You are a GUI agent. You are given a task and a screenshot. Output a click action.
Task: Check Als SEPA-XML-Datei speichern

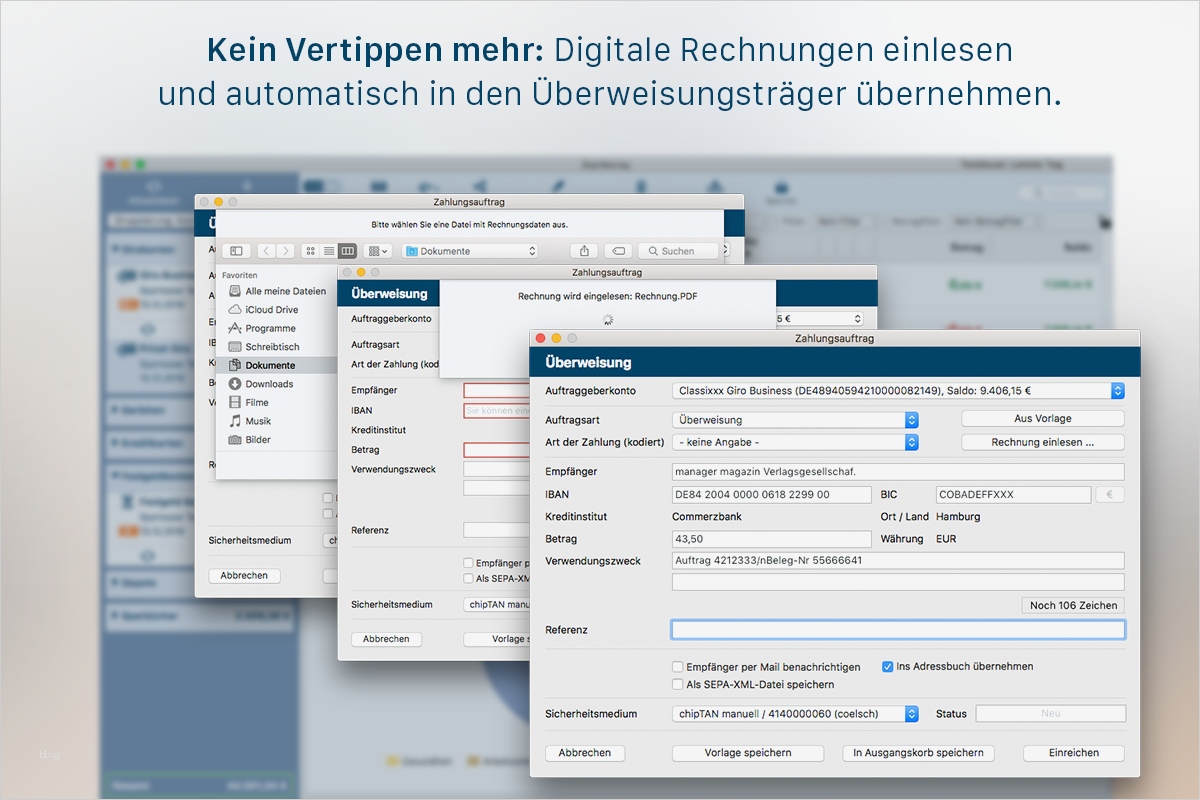tap(678, 685)
